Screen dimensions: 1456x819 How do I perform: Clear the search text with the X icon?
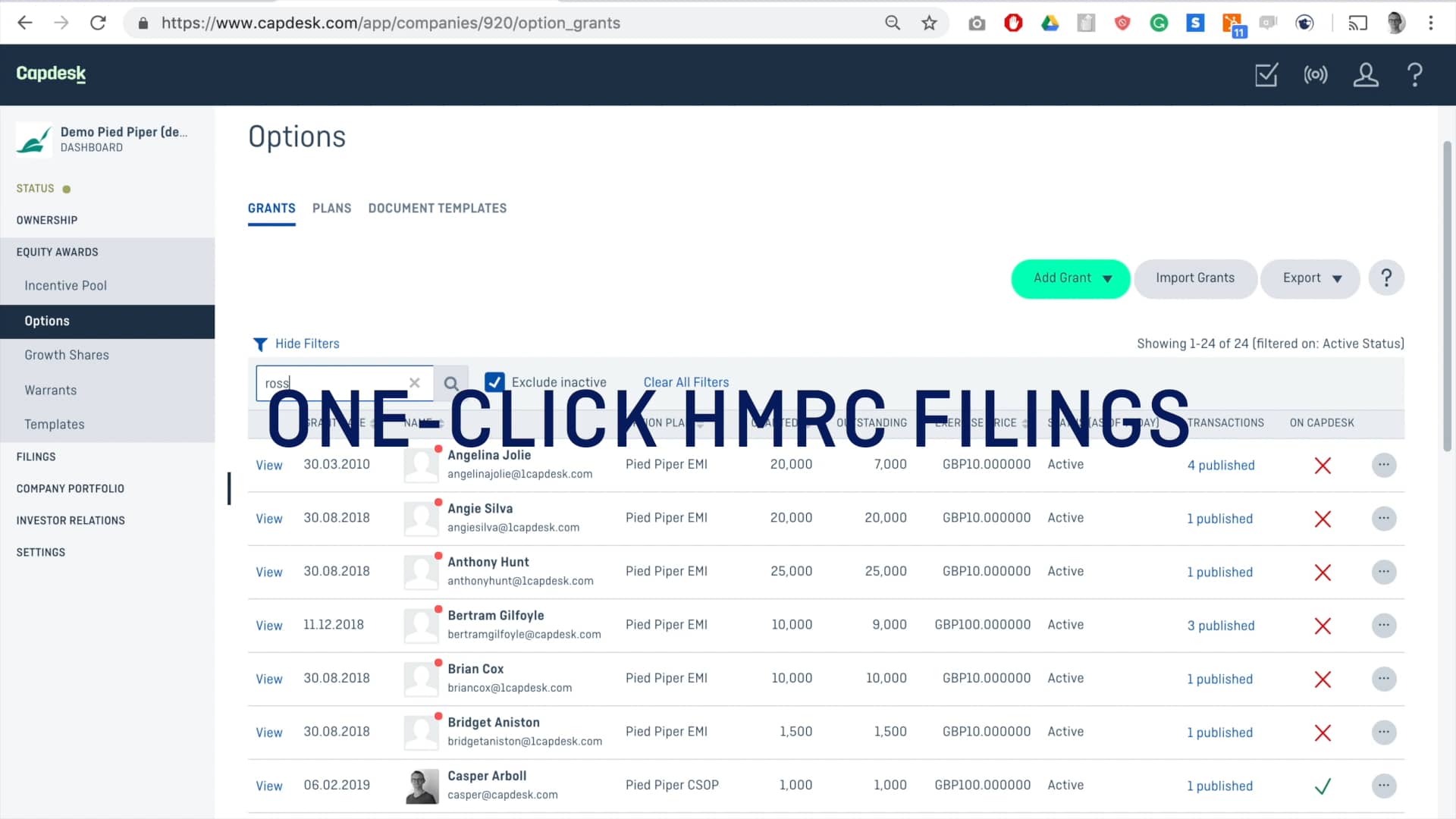point(415,383)
